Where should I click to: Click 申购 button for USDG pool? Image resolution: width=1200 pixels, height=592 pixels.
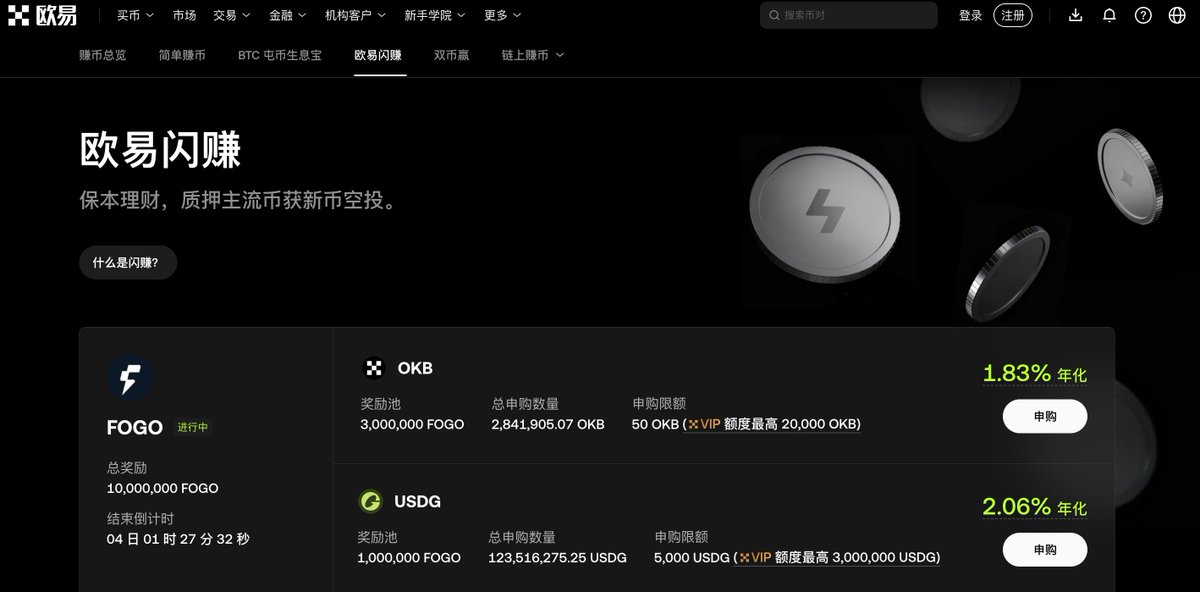pos(1045,549)
